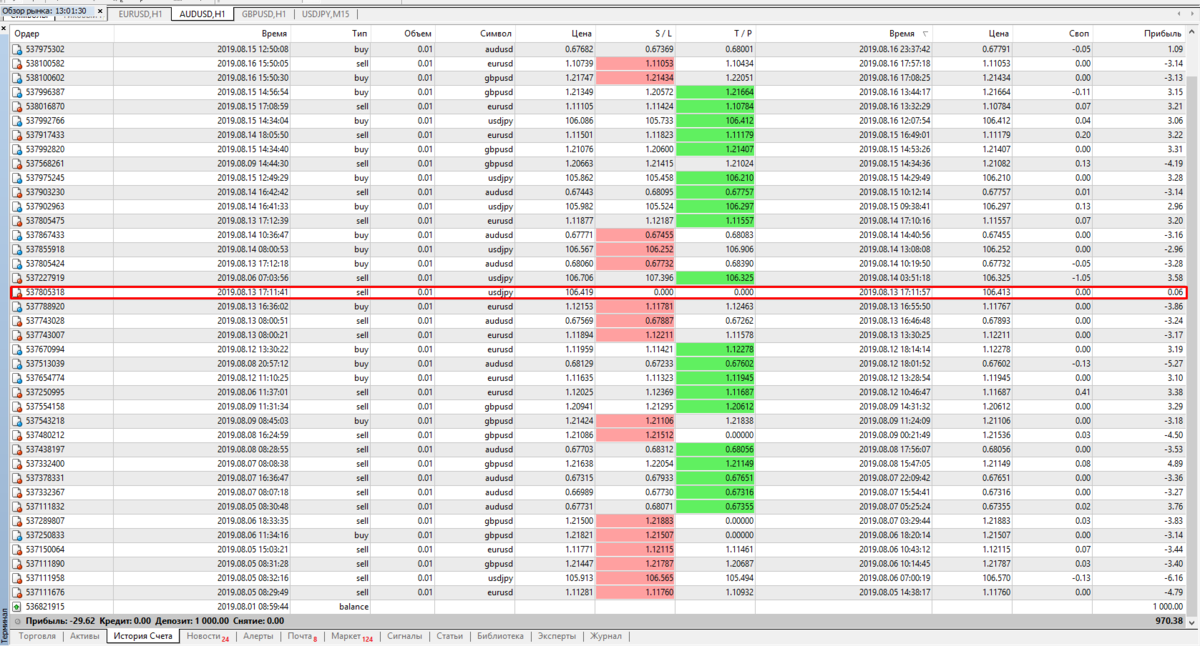Select the order number 537805475

pyautogui.click(x=46, y=220)
